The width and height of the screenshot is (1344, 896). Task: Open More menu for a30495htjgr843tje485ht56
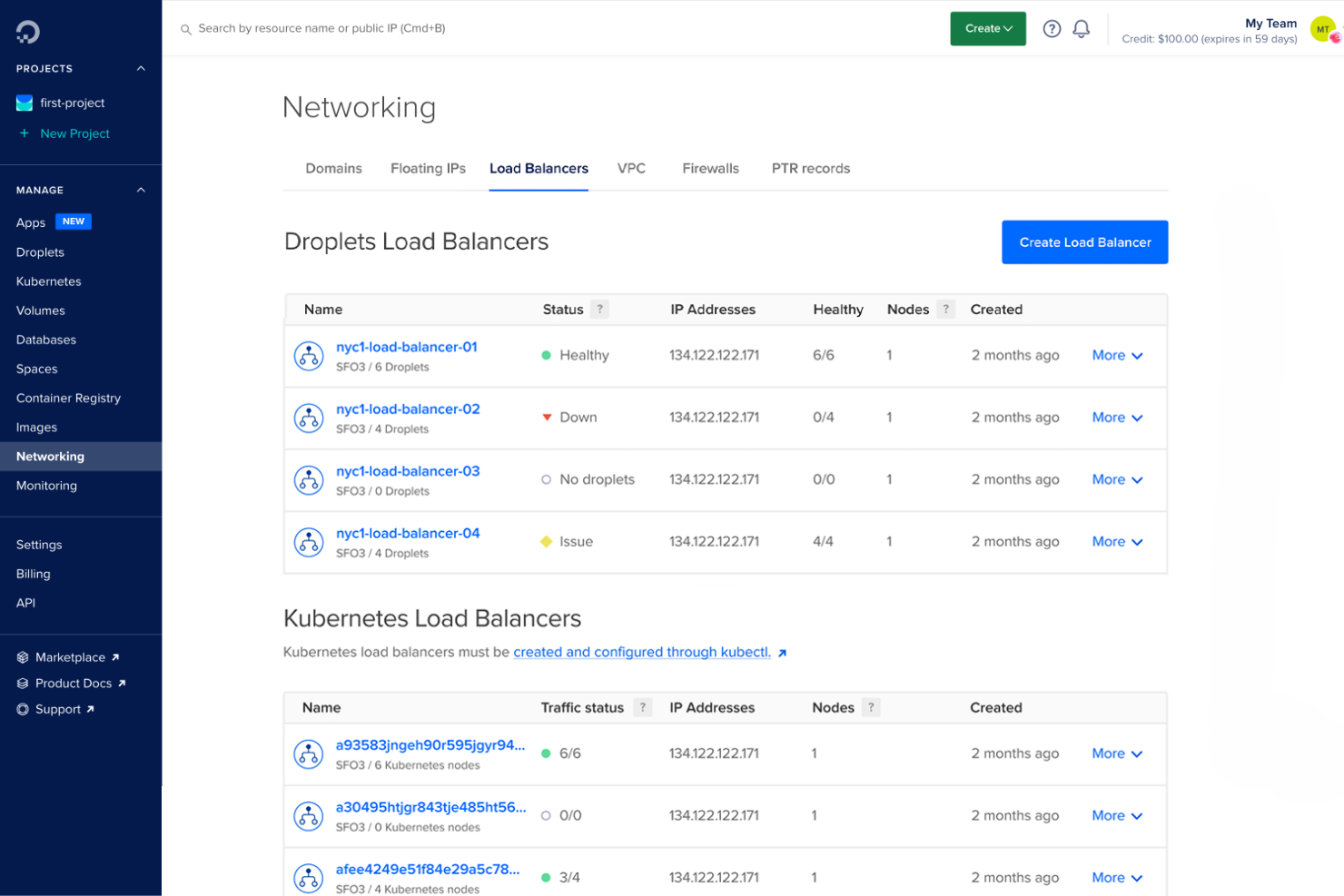(1117, 816)
